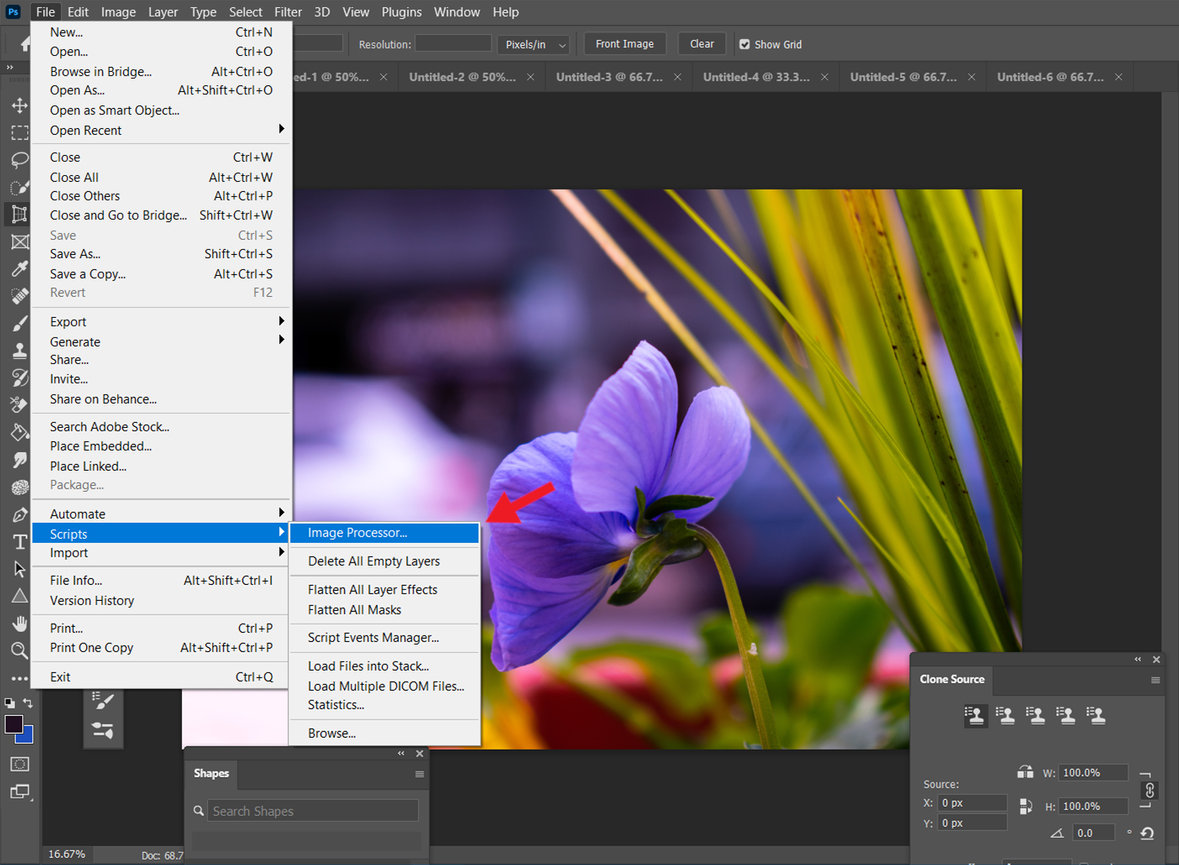The image size is (1179, 865).
Task: Toggle the Show Grid checkbox
Action: point(744,44)
